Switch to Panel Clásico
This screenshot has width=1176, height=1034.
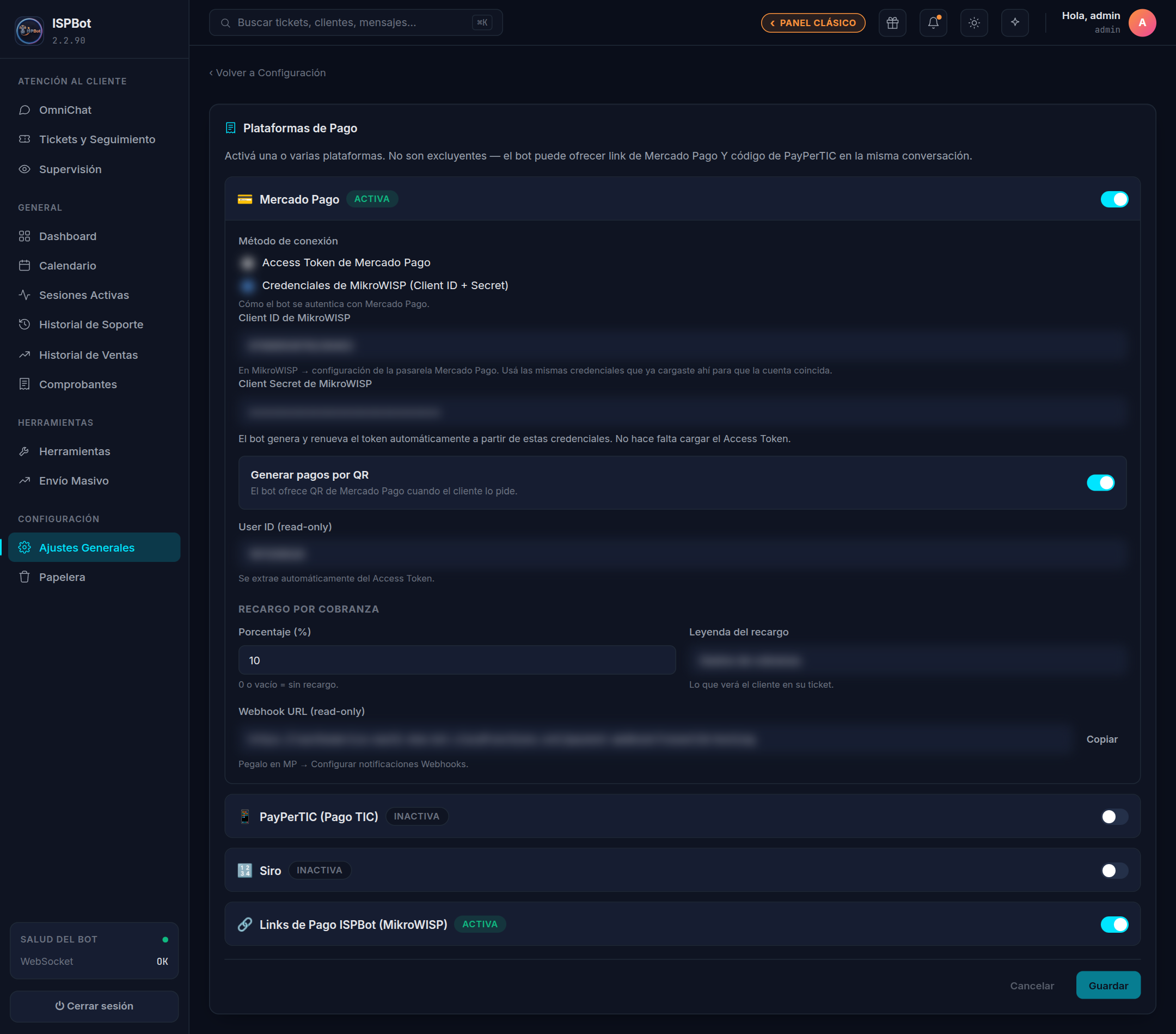pos(813,23)
